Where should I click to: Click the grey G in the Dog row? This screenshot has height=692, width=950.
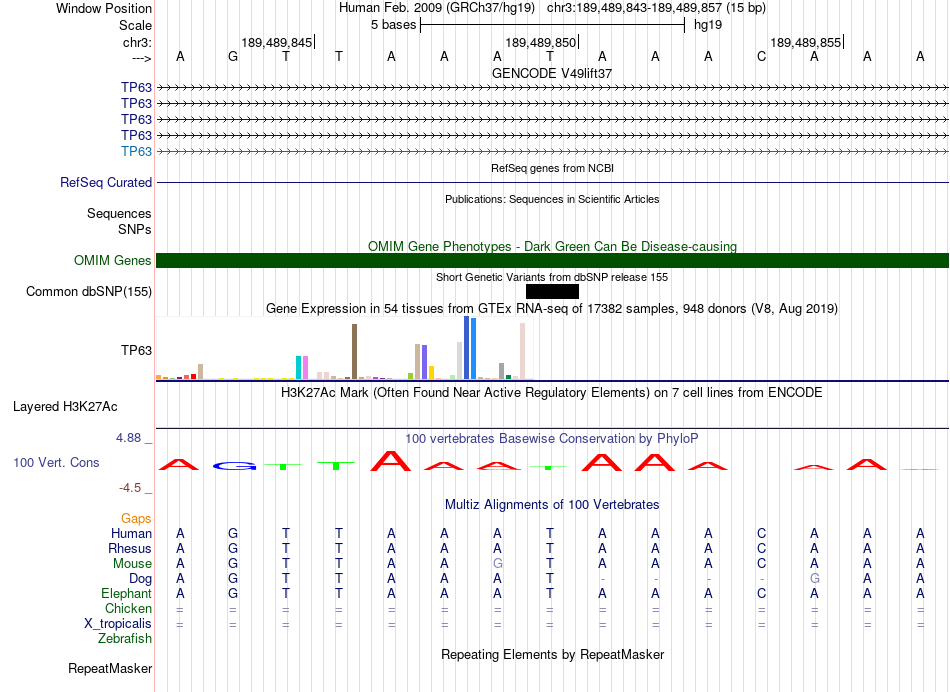pyautogui.click(x=814, y=579)
